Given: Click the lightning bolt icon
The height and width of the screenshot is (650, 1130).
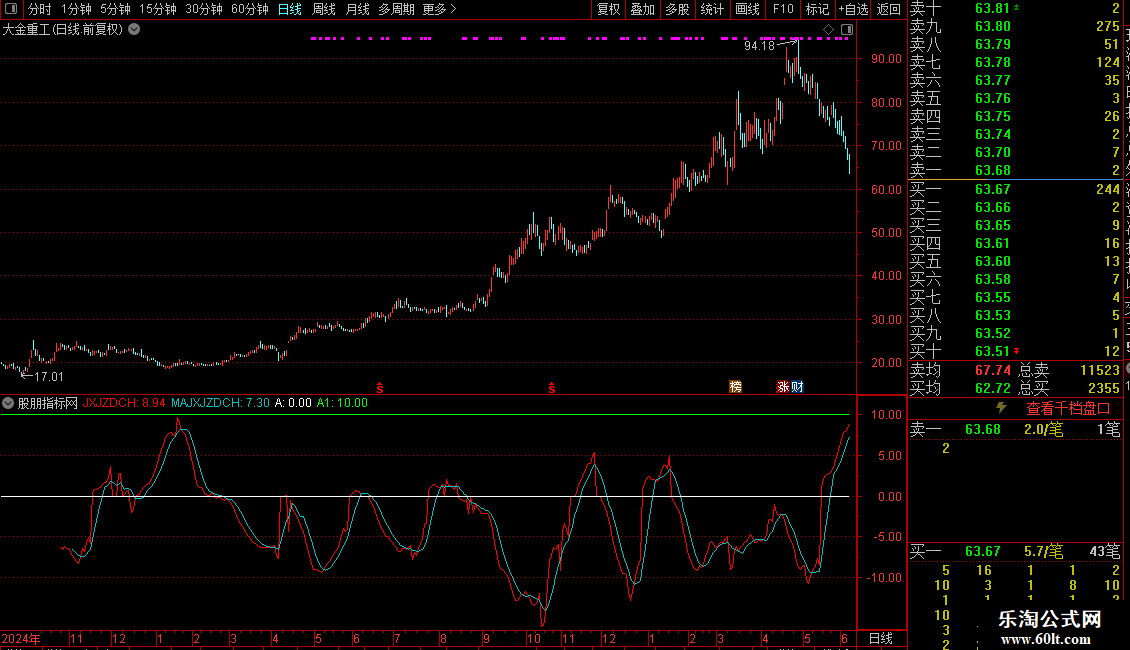Looking at the screenshot, I should click(1001, 408).
